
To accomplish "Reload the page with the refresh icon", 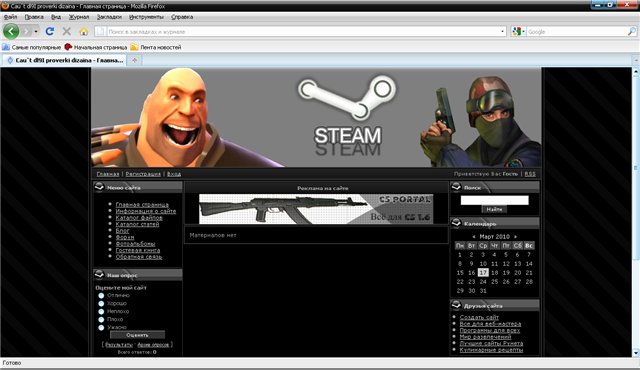I will coord(50,31).
